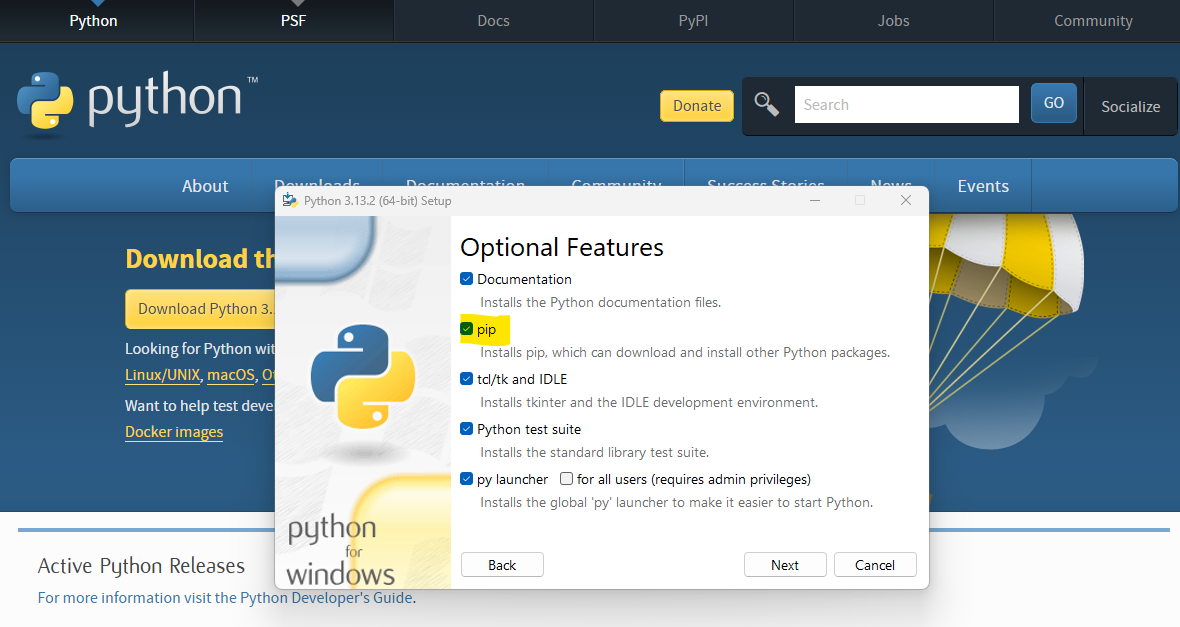1180x627 pixels.
Task: Click the Download Python button on webpage
Action: click(x=200, y=309)
